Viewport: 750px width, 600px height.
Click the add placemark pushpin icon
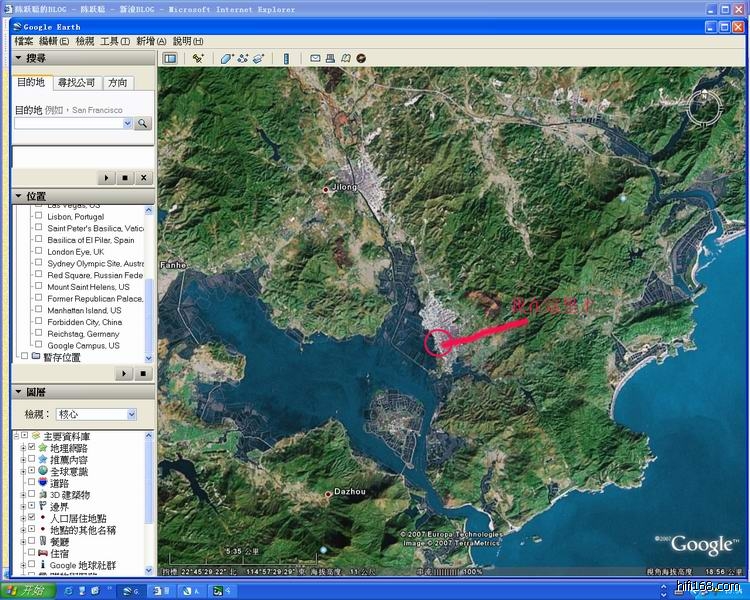point(198,59)
